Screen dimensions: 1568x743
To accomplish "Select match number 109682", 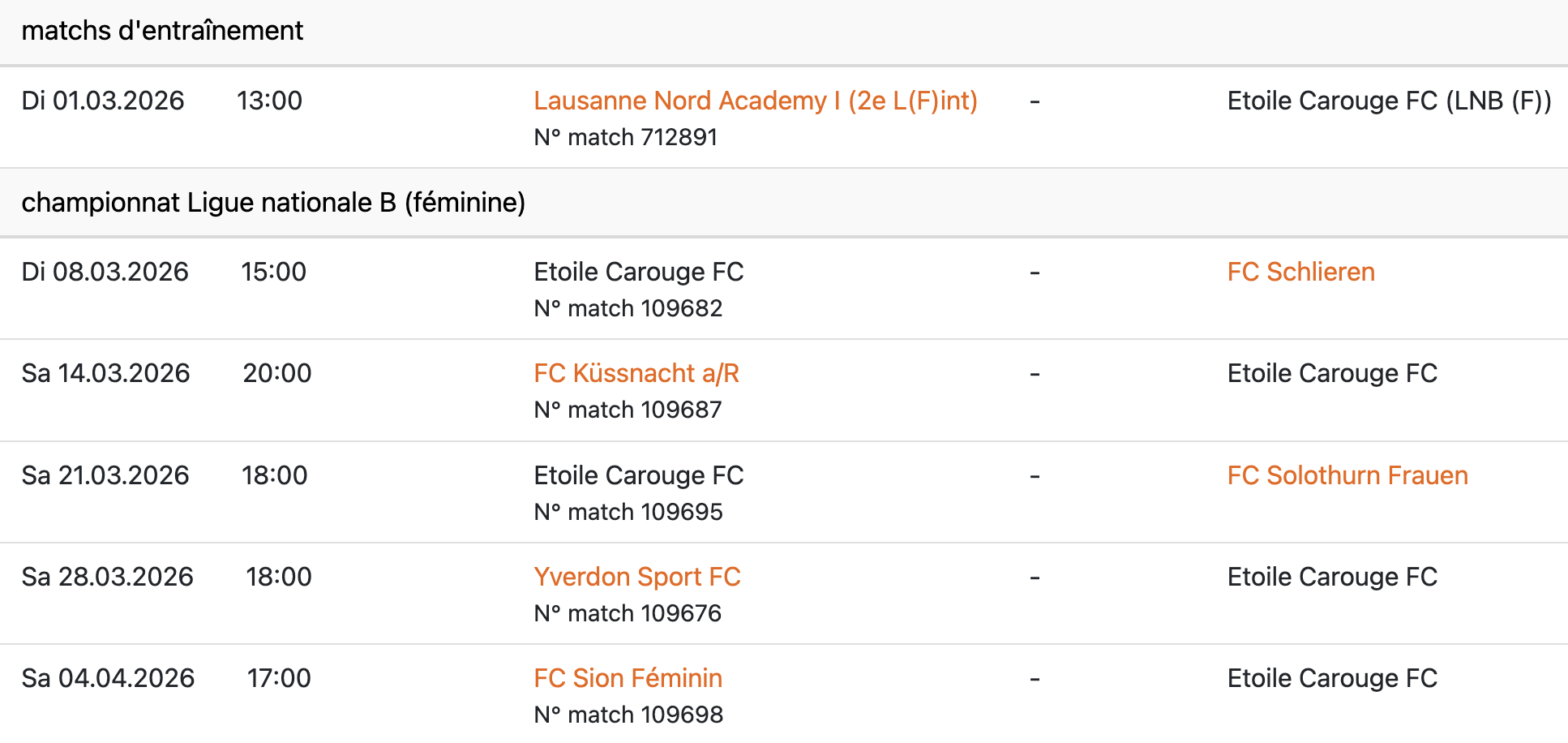I will [x=628, y=308].
